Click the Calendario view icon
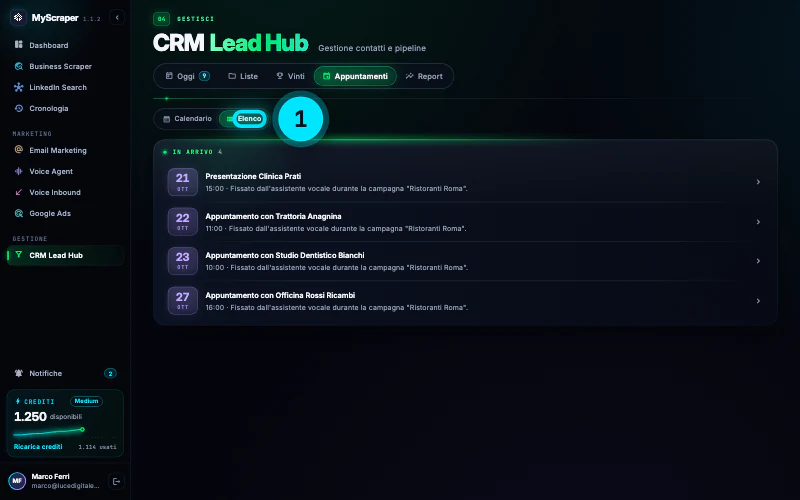This screenshot has width=800, height=500. [166, 119]
